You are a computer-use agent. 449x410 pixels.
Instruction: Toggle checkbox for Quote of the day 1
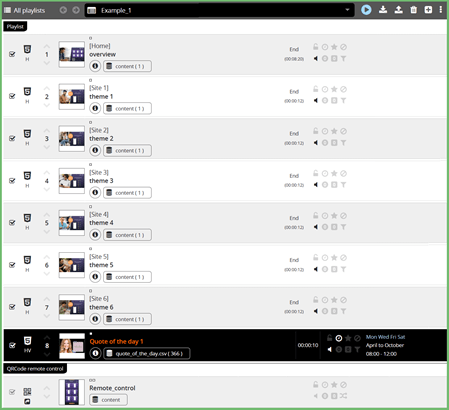(12, 345)
